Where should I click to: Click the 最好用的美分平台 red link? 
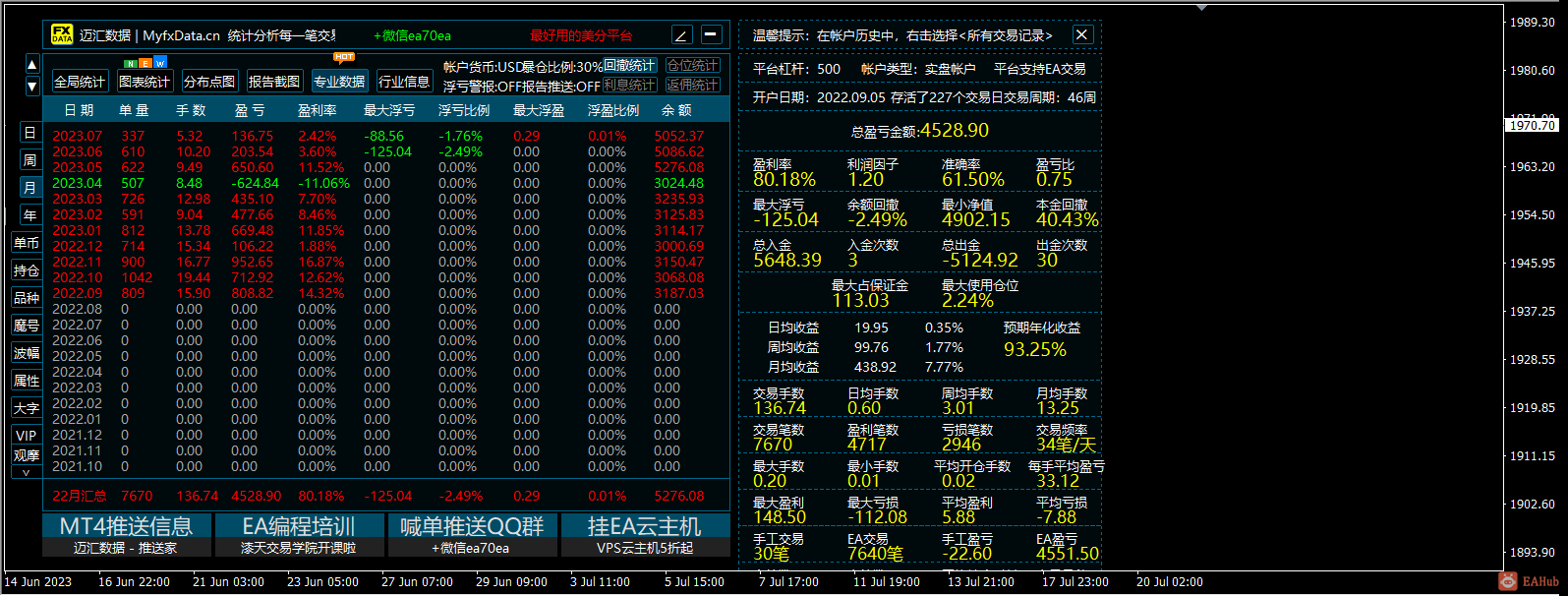pyautogui.click(x=581, y=35)
